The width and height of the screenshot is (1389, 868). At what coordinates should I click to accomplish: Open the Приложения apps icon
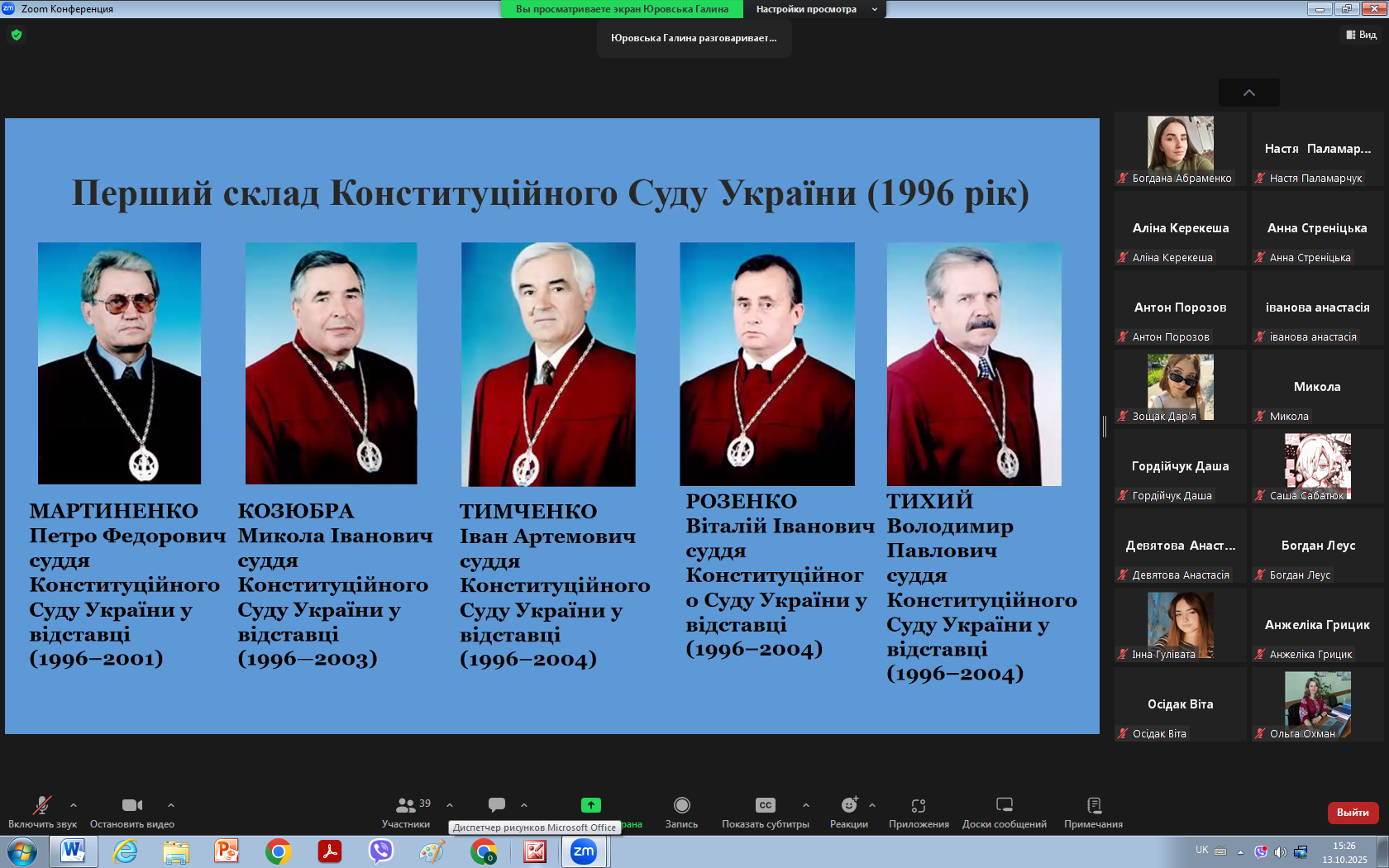pos(918,805)
